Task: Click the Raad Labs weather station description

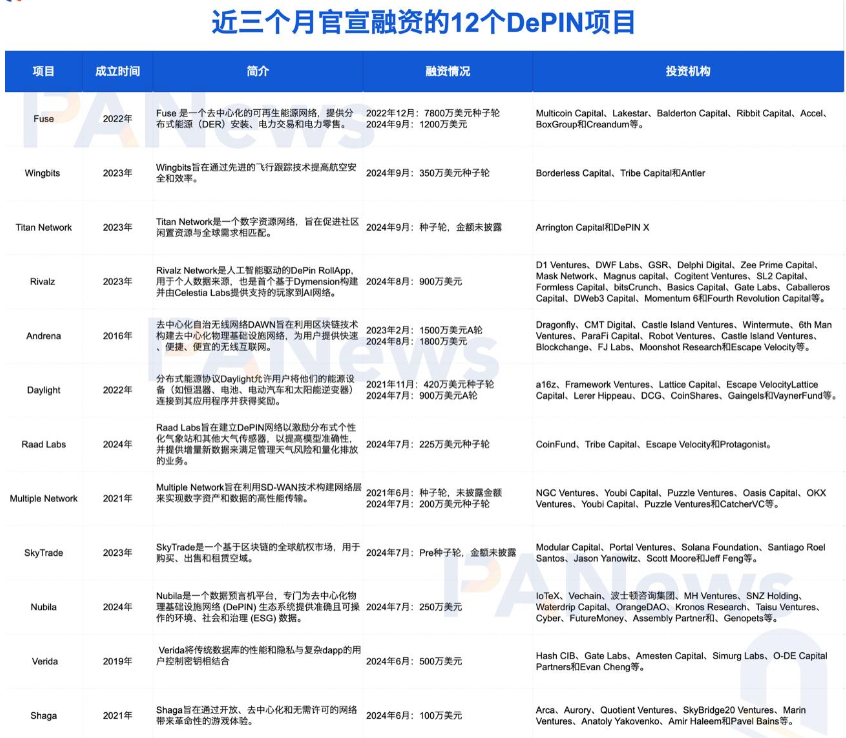Action: click(257, 445)
